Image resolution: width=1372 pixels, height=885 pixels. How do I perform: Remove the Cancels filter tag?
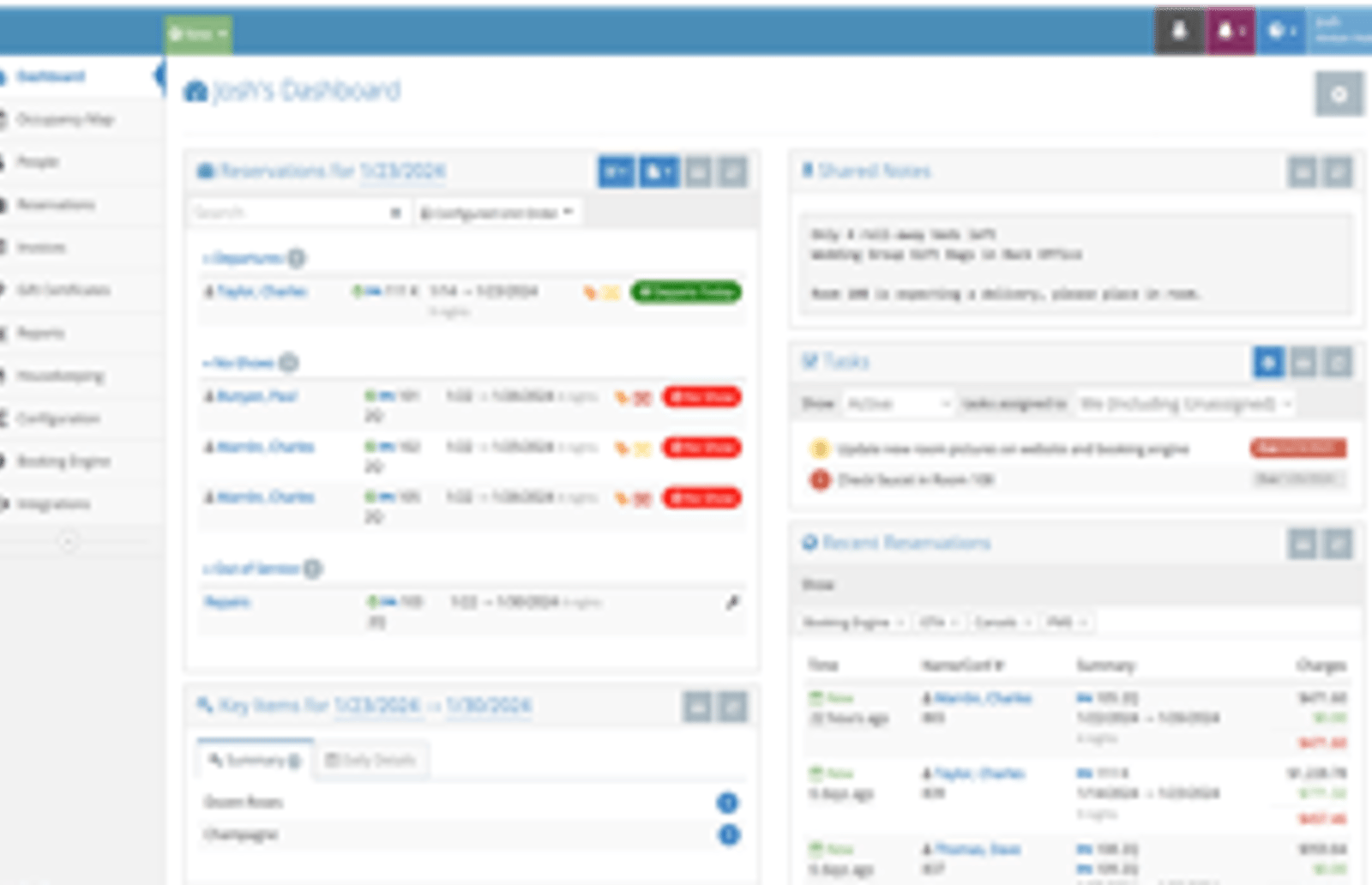pyautogui.click(x=1027, y=623)
